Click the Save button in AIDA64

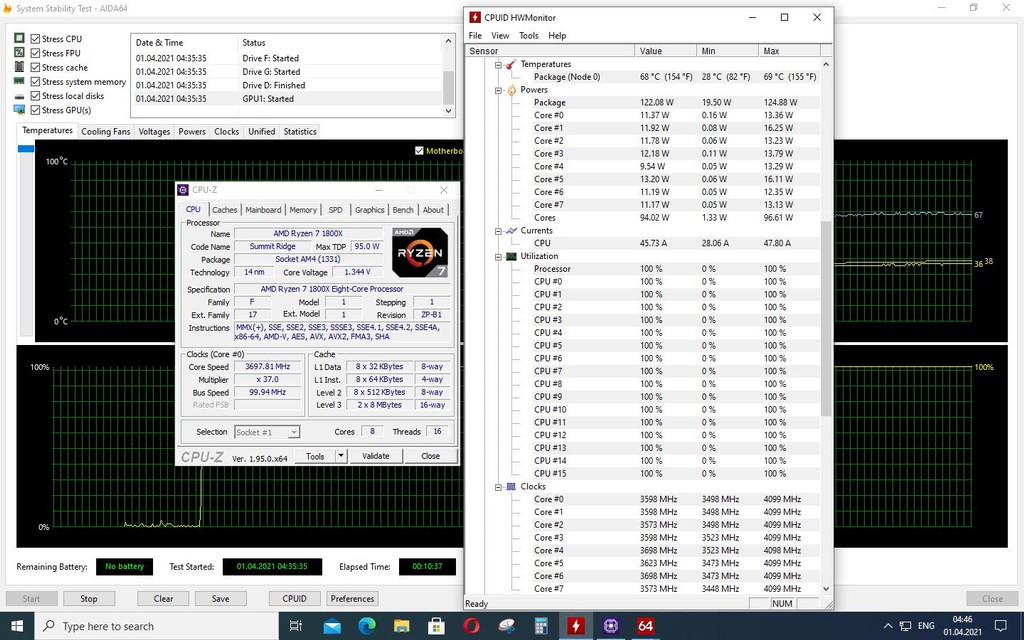[x=221, y=599]
